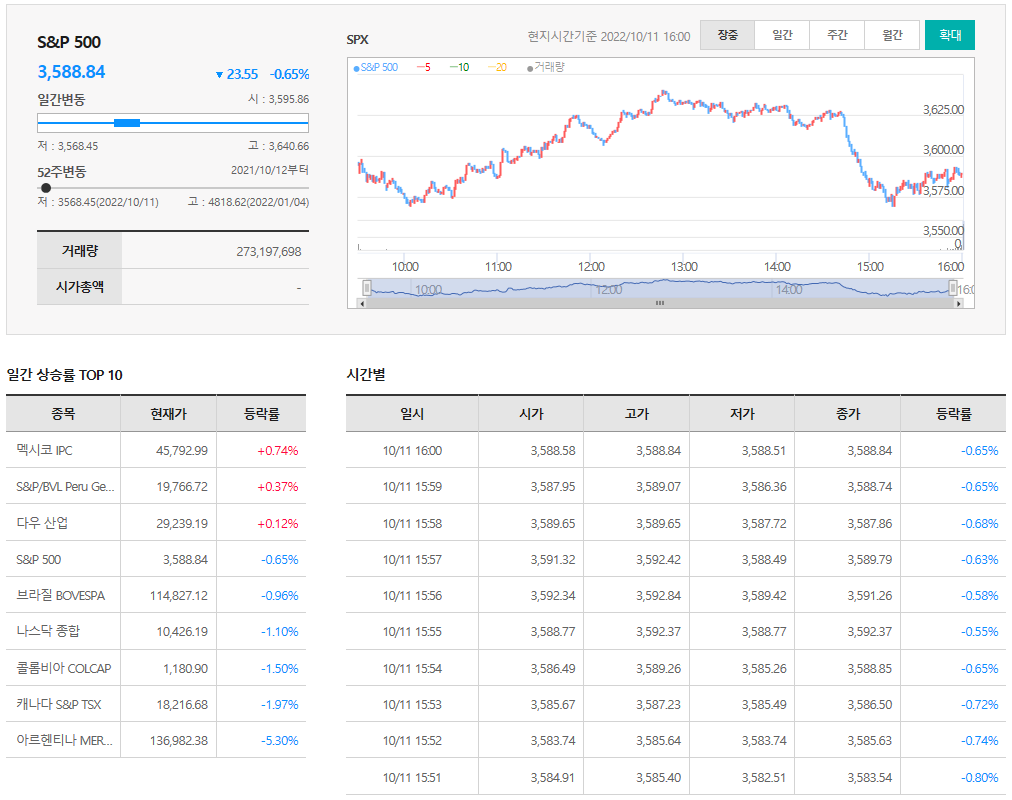This screenshot has height=800, width=1012.
Task: Click the 10/11 15:57 time cell
Action: [x=412, y=559]
